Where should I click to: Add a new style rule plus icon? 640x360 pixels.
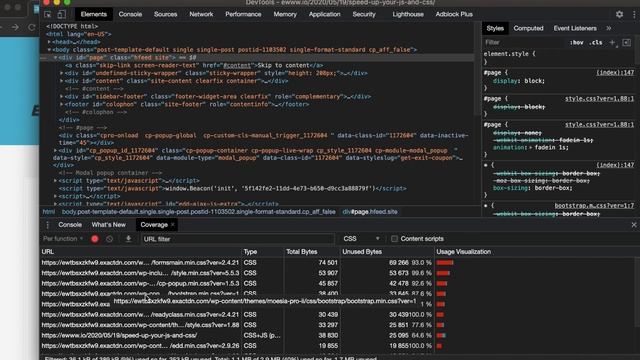(x=612, y=42)
